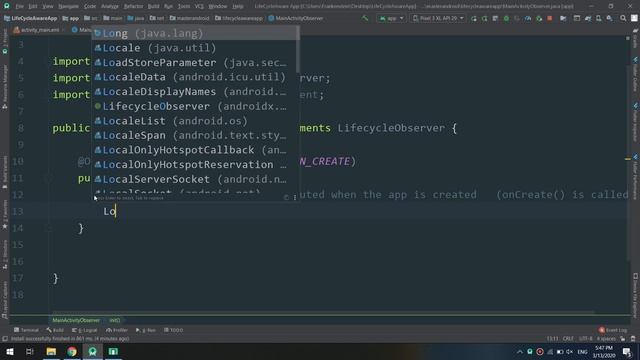The image size is (640, 360).
Task: Open the Help menu
Action: [x=238, y=6]
